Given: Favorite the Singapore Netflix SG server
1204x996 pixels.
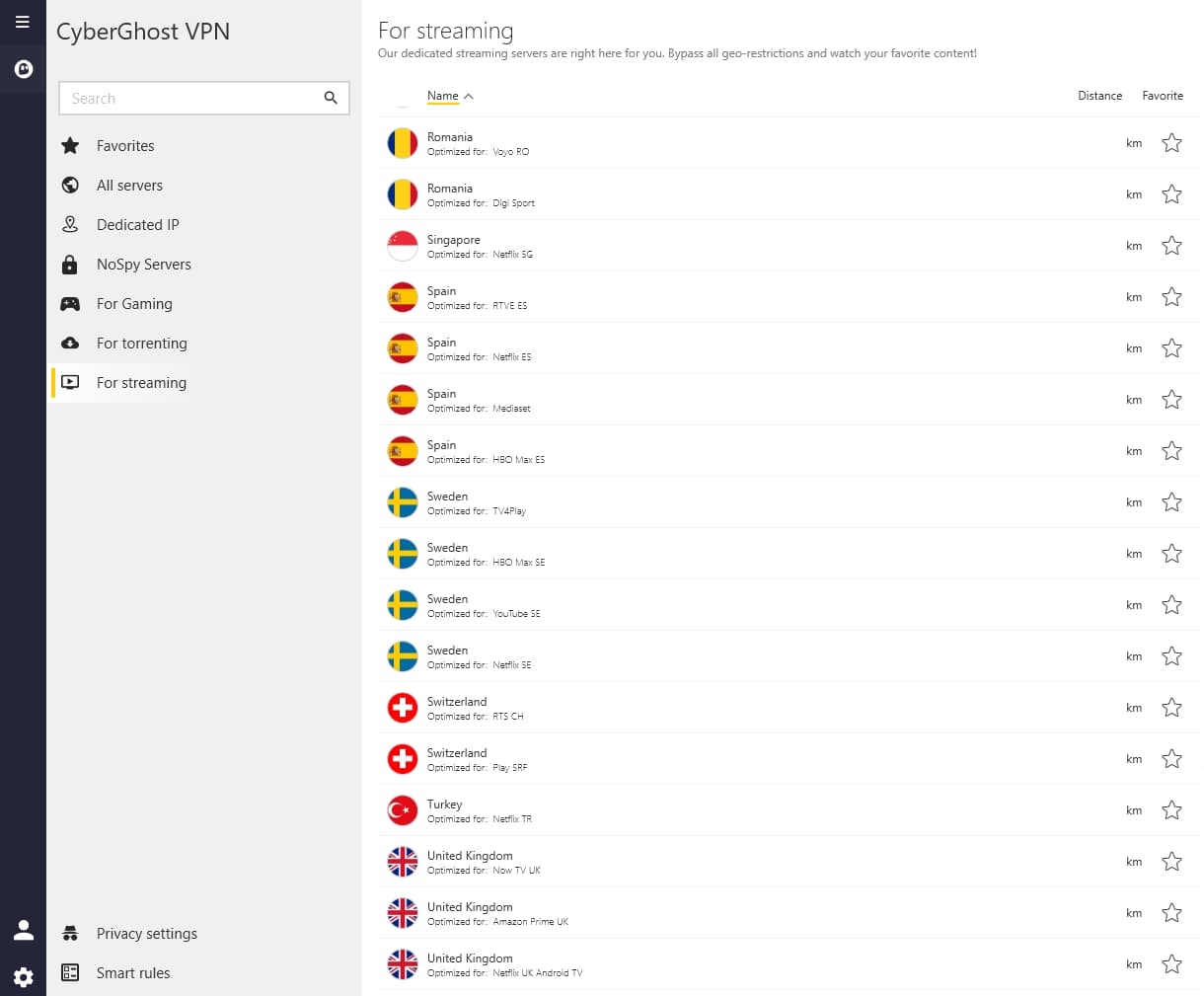Looking at the screenshot, I should point(1171,245).
